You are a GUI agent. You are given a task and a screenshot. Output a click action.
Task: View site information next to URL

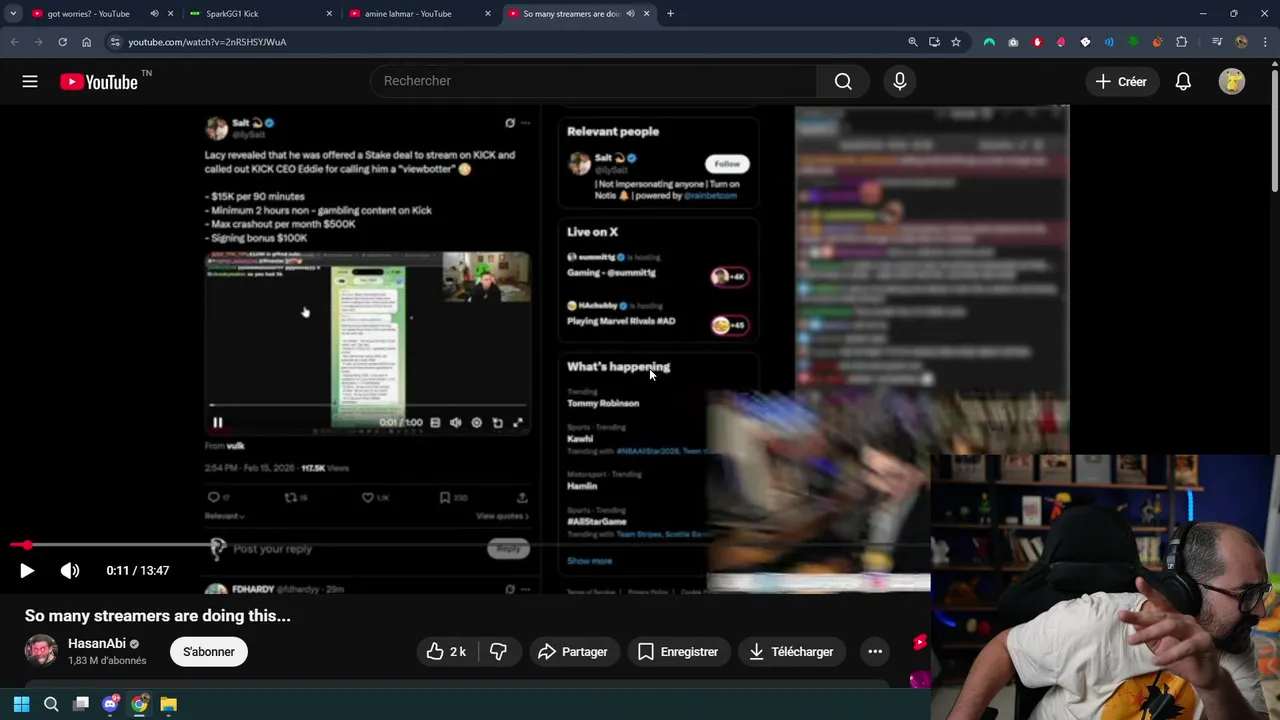[x=115, y=42]
